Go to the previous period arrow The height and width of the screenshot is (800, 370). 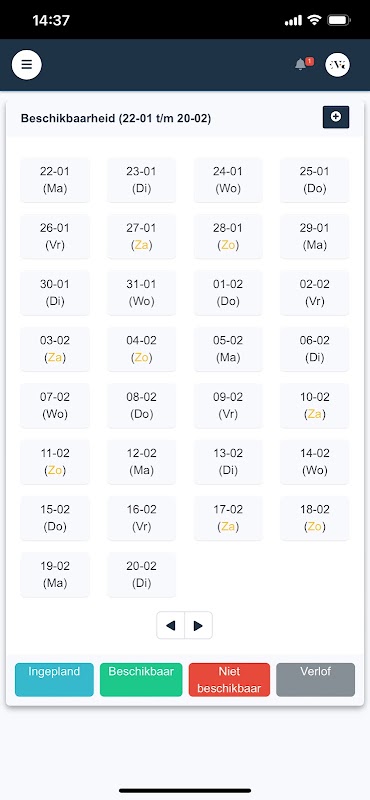click(170, 625)
